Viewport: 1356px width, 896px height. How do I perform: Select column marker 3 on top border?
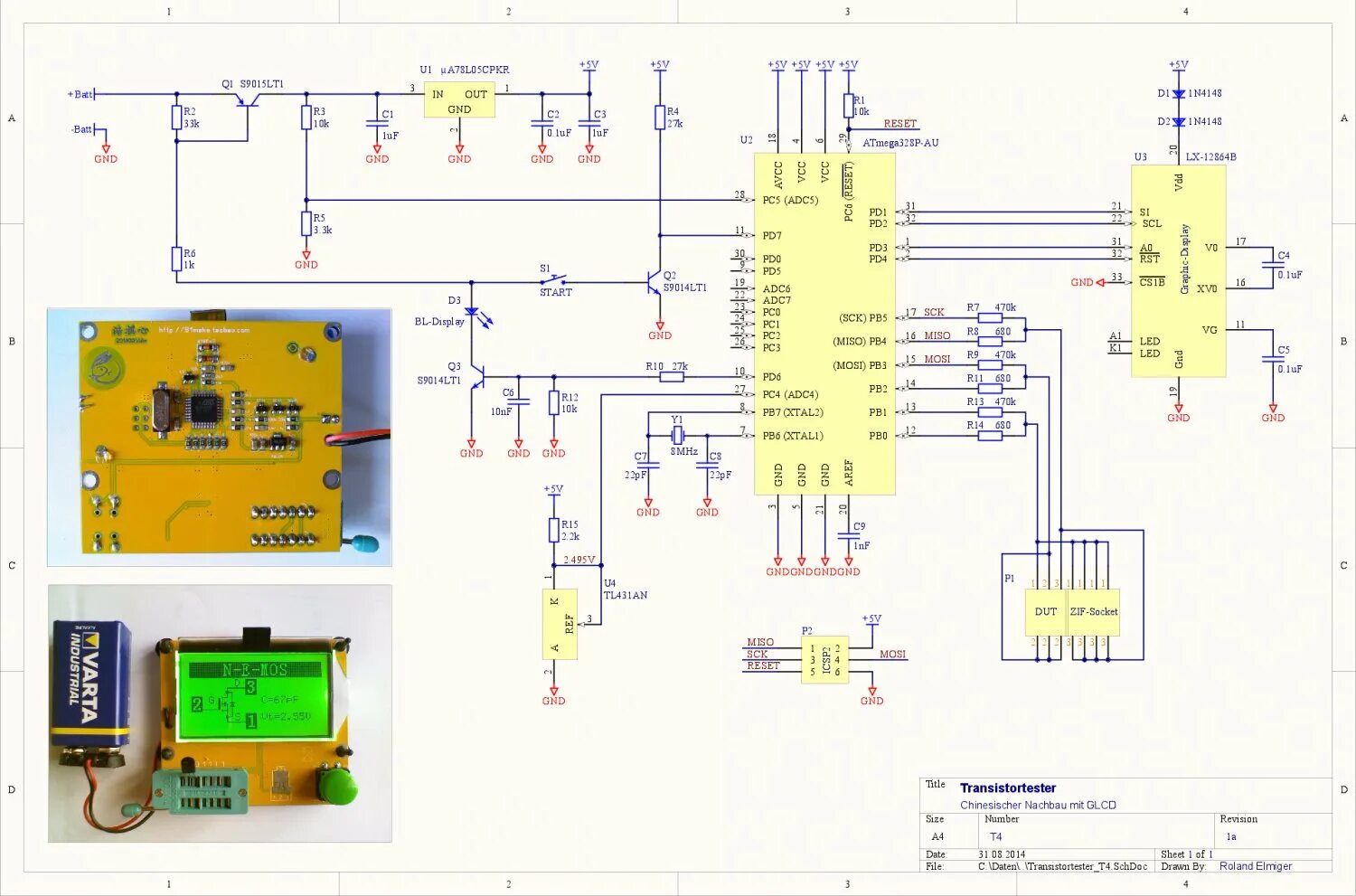pyautogui.click(x=846, y=11)
